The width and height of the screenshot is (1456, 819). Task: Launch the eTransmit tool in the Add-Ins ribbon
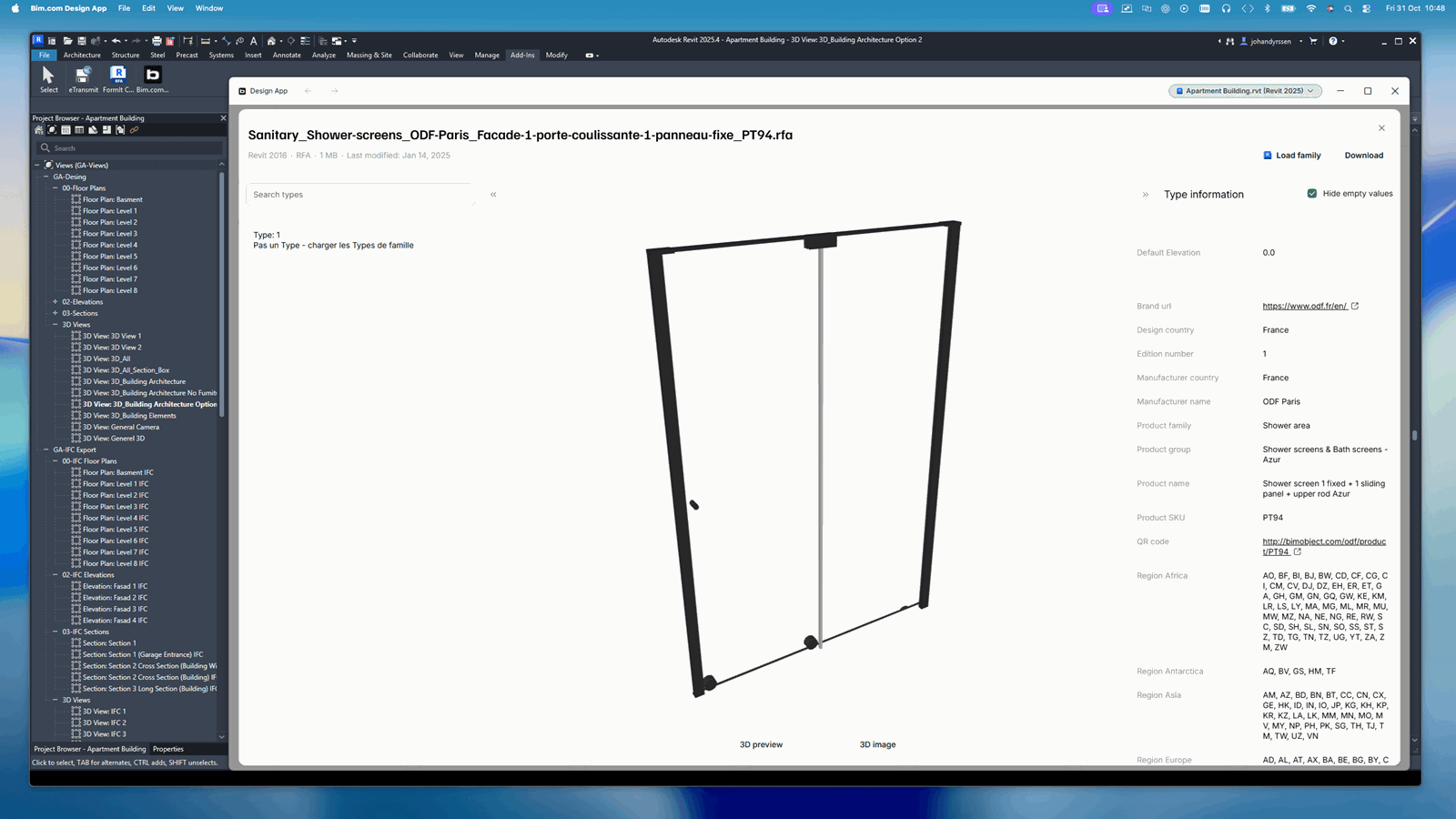(84, 77)
